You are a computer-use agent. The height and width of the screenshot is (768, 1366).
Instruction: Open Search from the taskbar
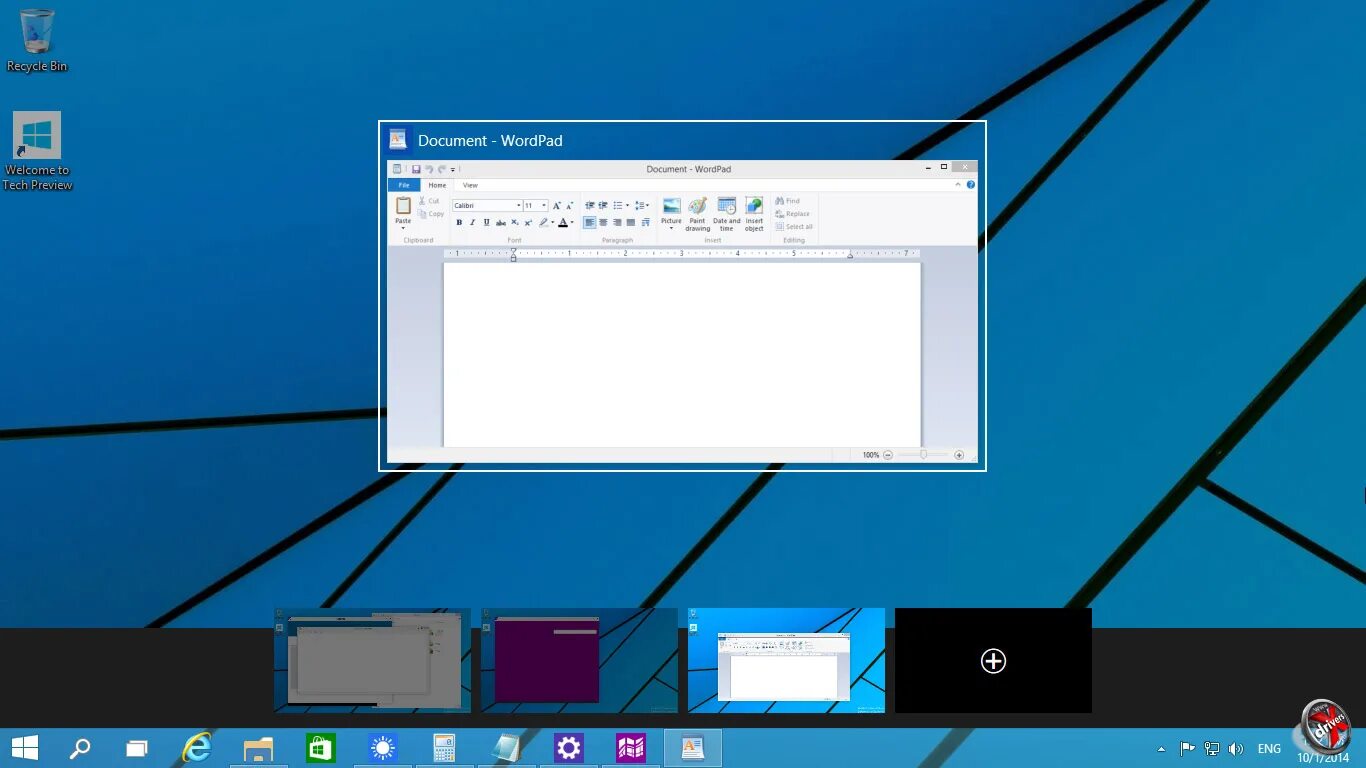pyautogui.click(x=80, y=748)
